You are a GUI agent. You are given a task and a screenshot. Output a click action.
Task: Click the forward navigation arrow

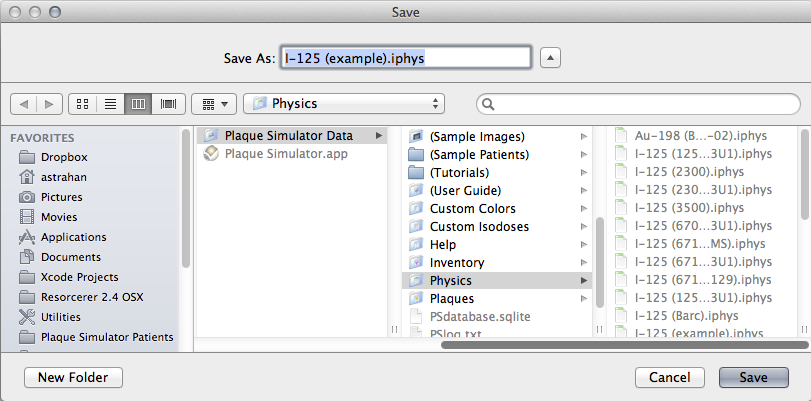pos(51,103)
